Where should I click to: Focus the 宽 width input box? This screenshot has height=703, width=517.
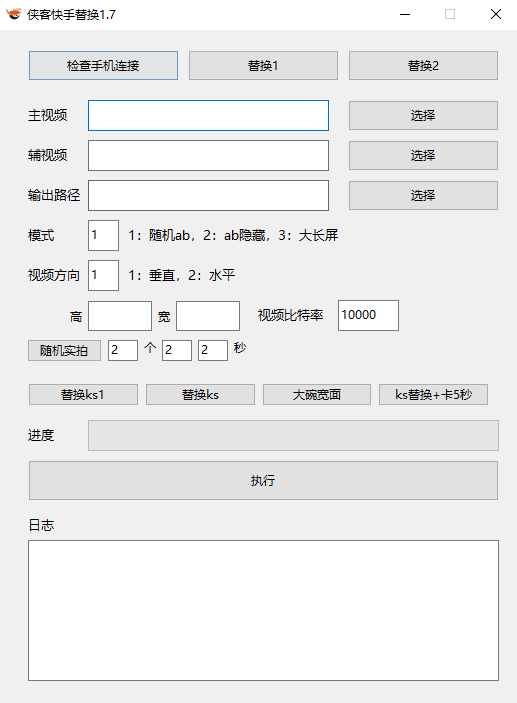tap(208, 316)
